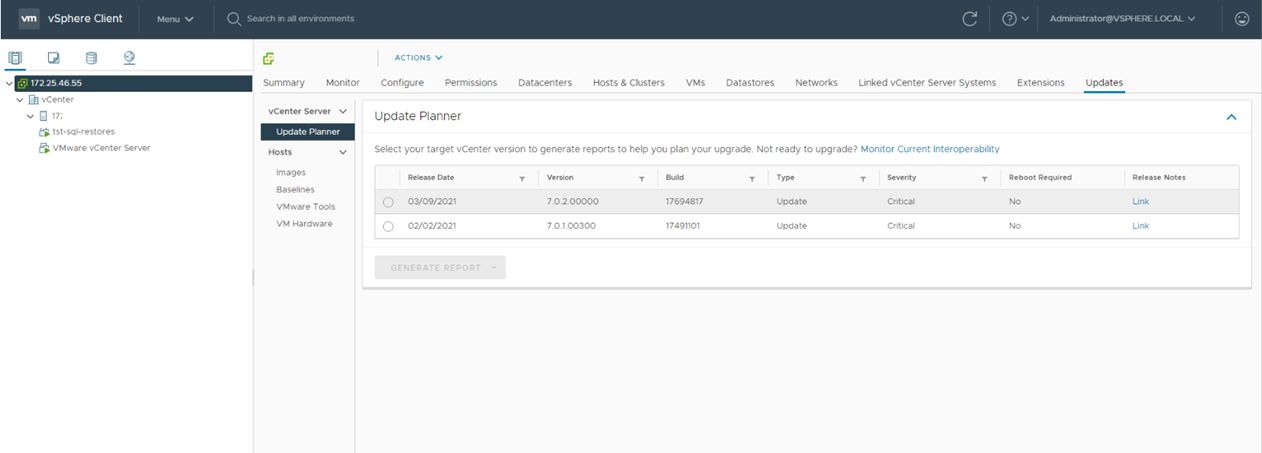Viewport: 1262px width, 453px height.
Task: Filter the Type column
Action: pyautogui.click(x=862, y=178)
